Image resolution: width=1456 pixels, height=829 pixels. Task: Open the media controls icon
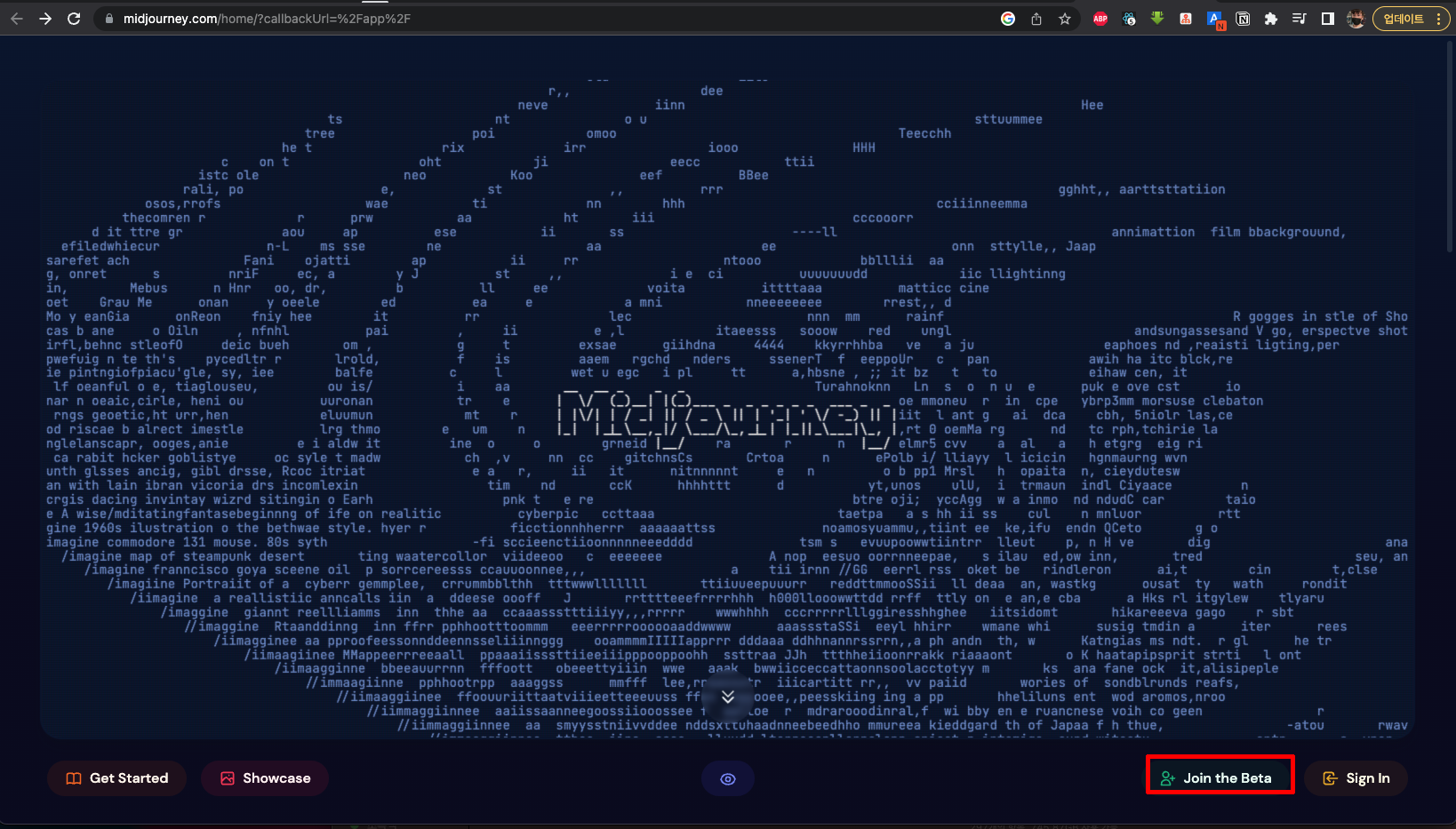(1300, 19)
